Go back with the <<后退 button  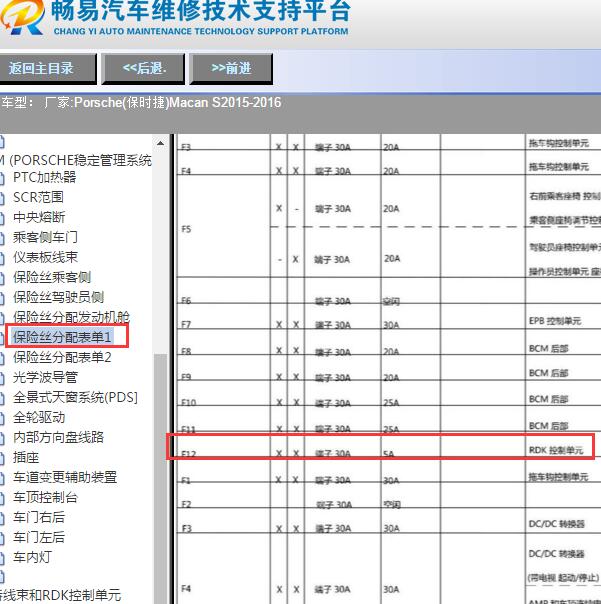pos(143,69)
